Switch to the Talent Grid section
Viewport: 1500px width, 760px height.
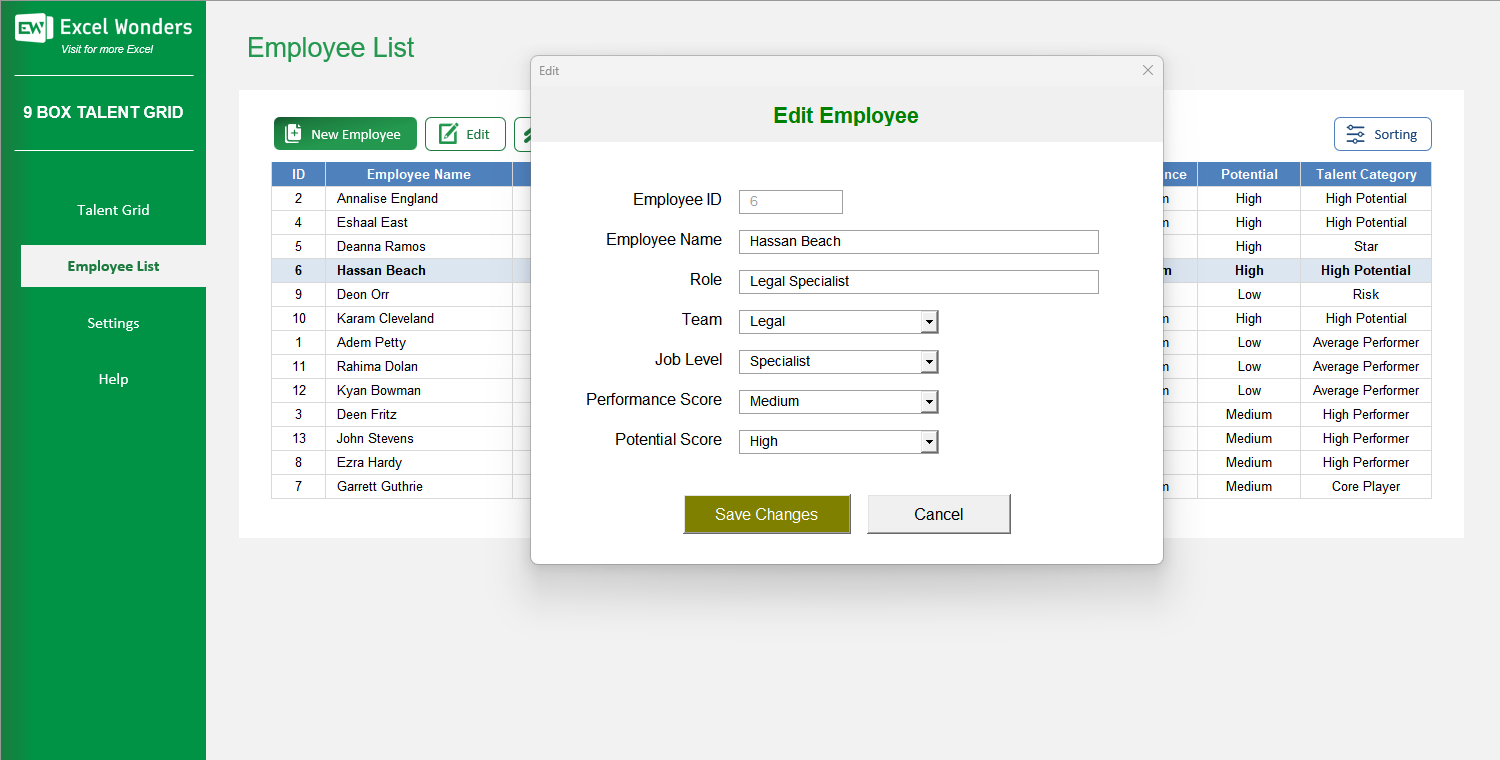pos(112,210)
